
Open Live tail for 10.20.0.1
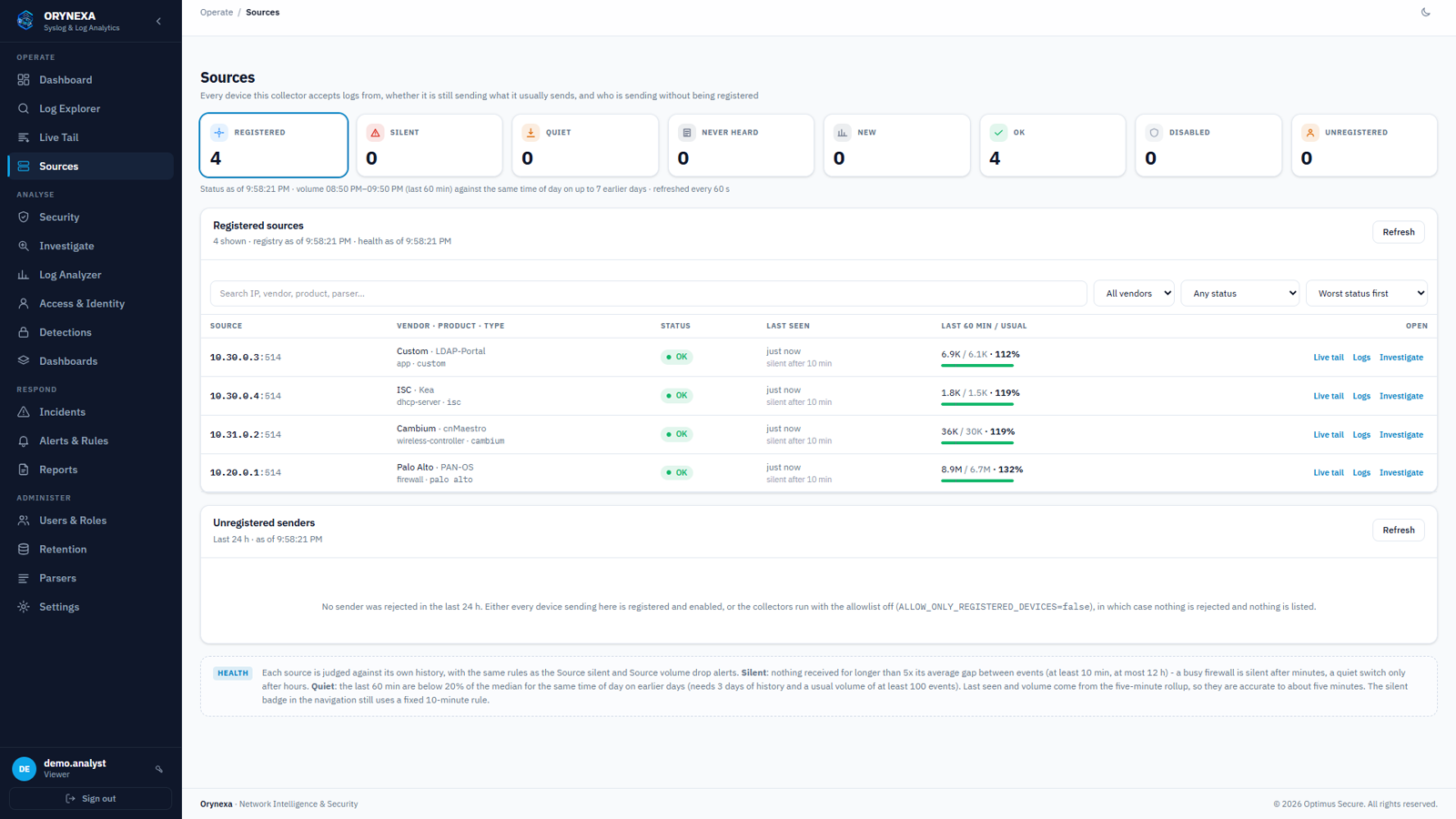(x=1329, y=473)
